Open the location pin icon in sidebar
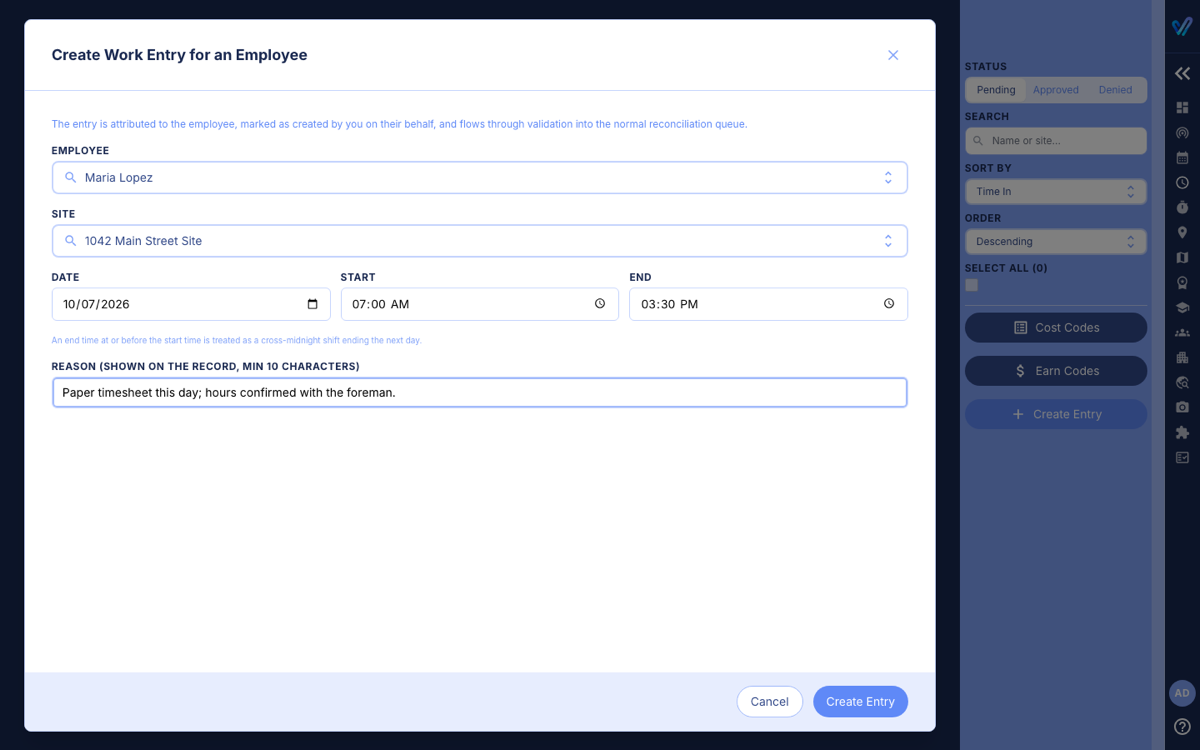Viewport: 1200px width, 750px height. pos(1182,233)
